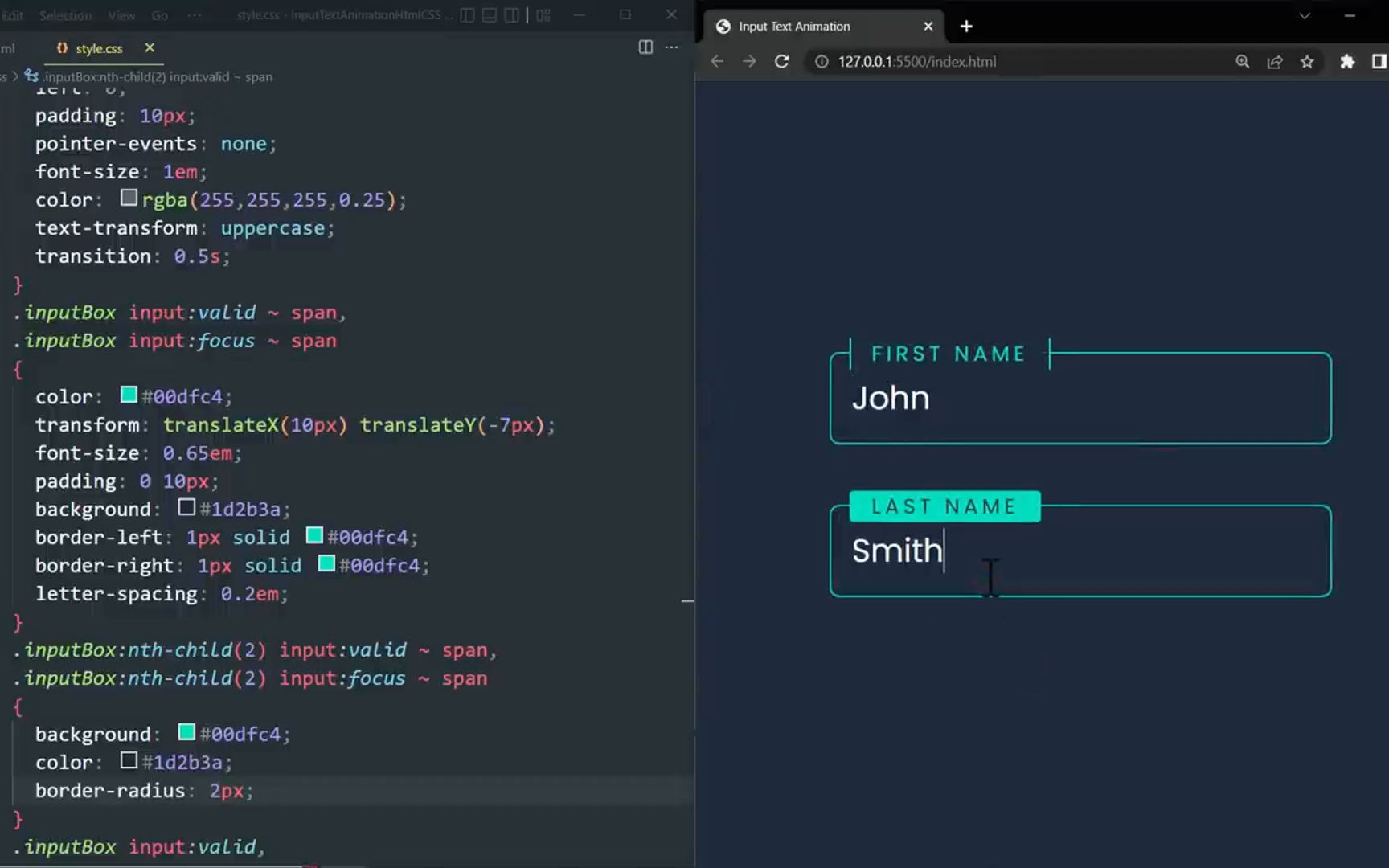Open customize layout icon in title bar

pos(543,15)
